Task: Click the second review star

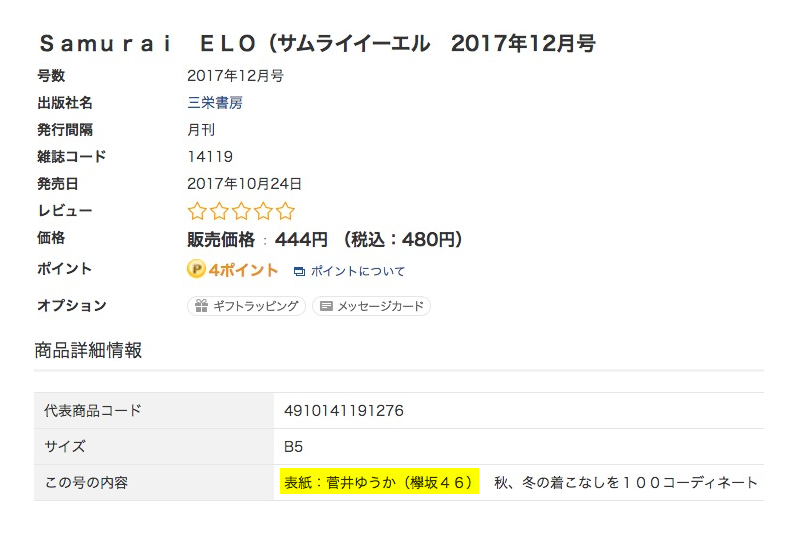Action: point(219,211)
